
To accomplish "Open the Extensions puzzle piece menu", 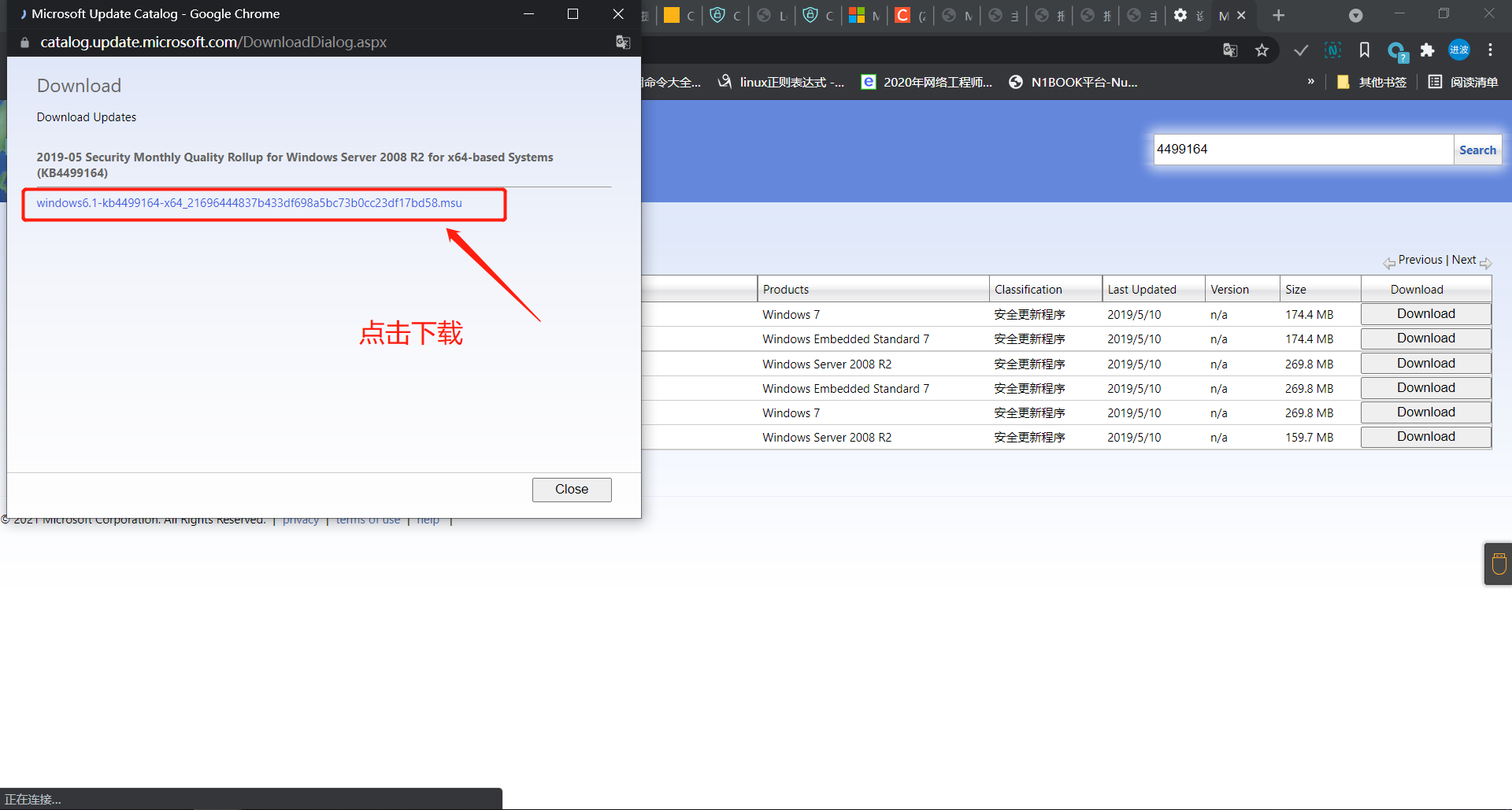I will [1428, 50].
